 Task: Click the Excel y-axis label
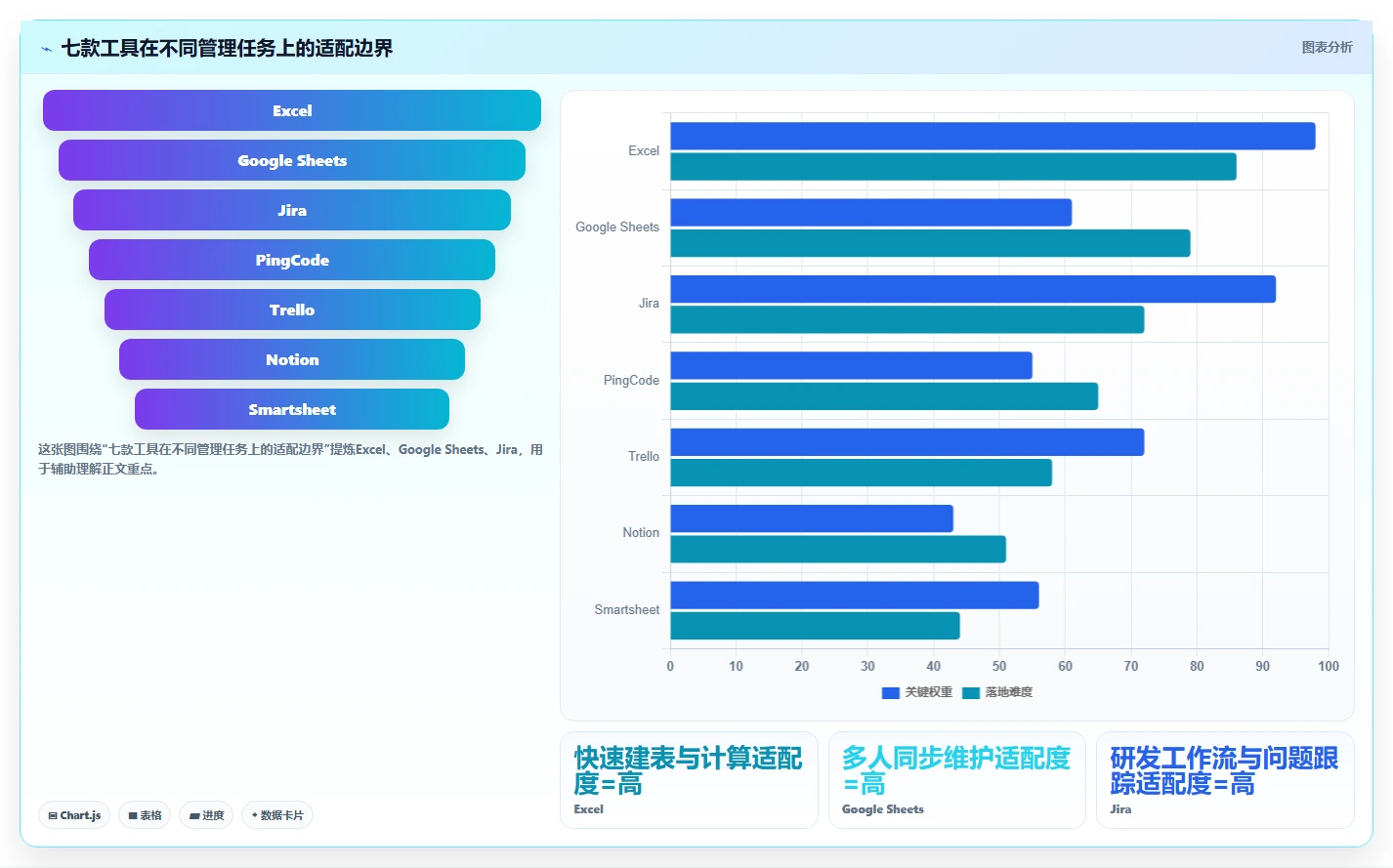(x=644, y=151)
